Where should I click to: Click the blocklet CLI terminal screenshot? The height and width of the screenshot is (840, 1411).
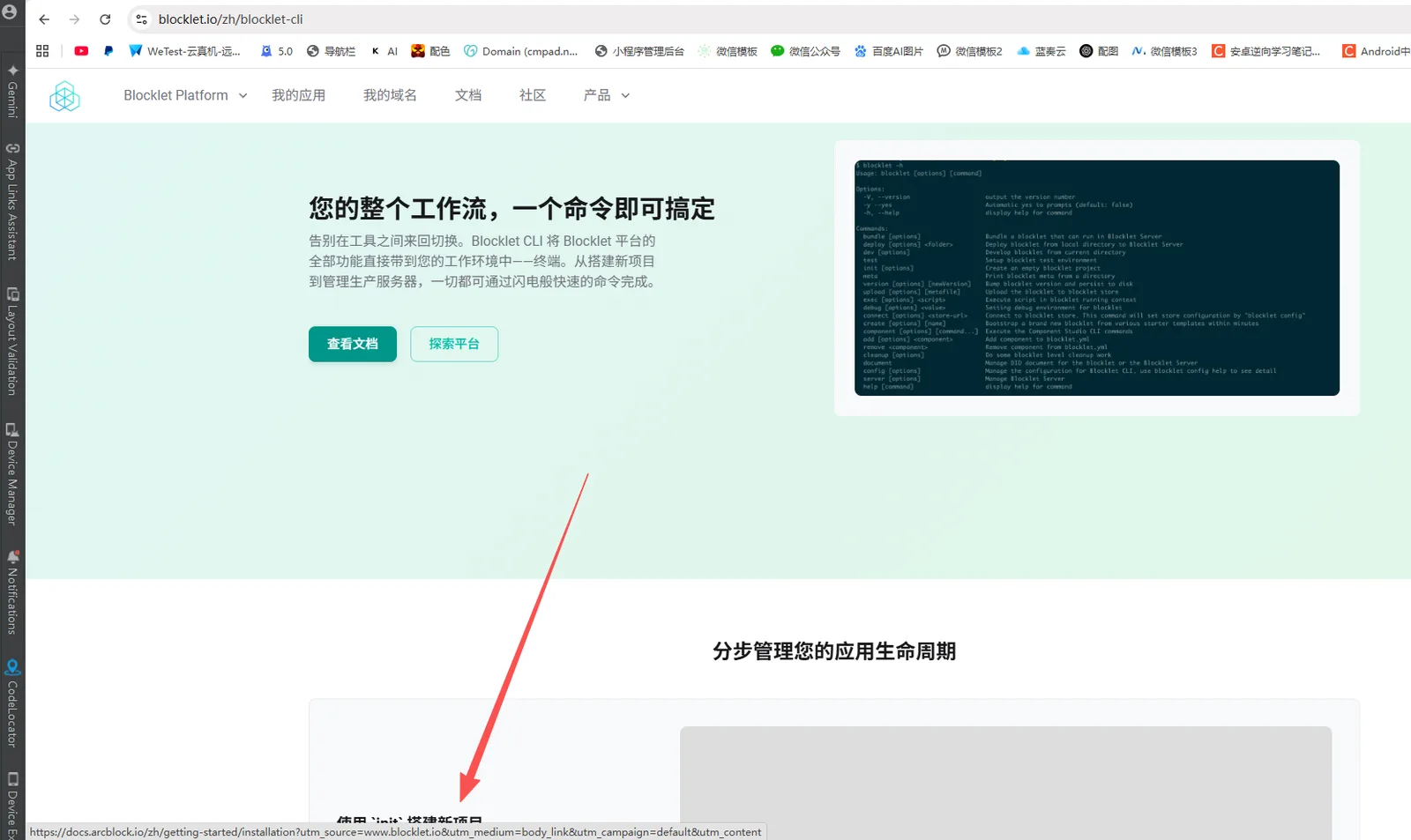(1097, 278)
